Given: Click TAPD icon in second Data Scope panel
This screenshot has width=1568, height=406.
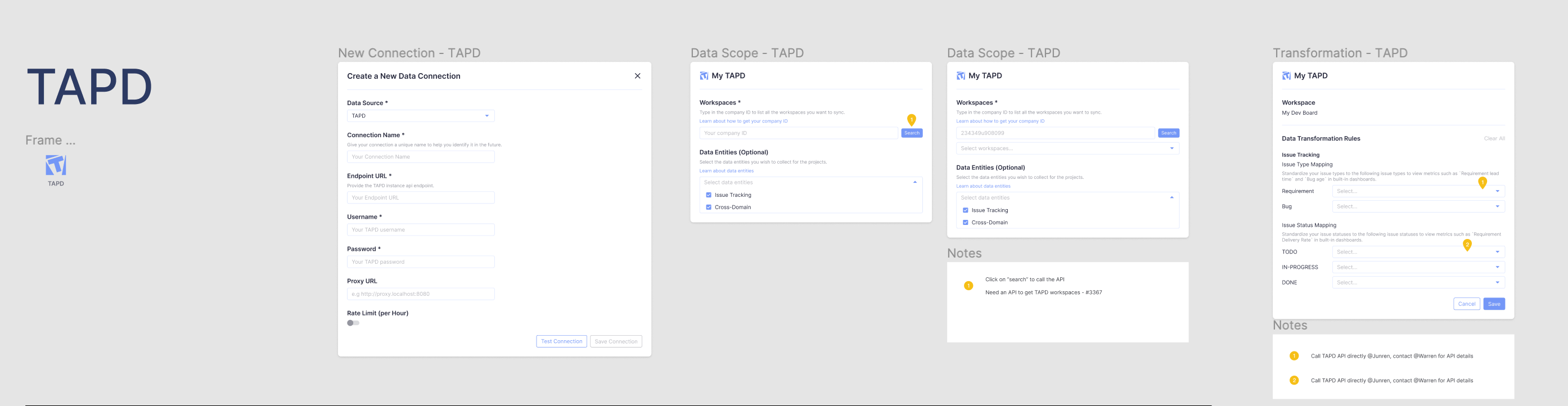Looking at the screenshot, I should (961, 76).
